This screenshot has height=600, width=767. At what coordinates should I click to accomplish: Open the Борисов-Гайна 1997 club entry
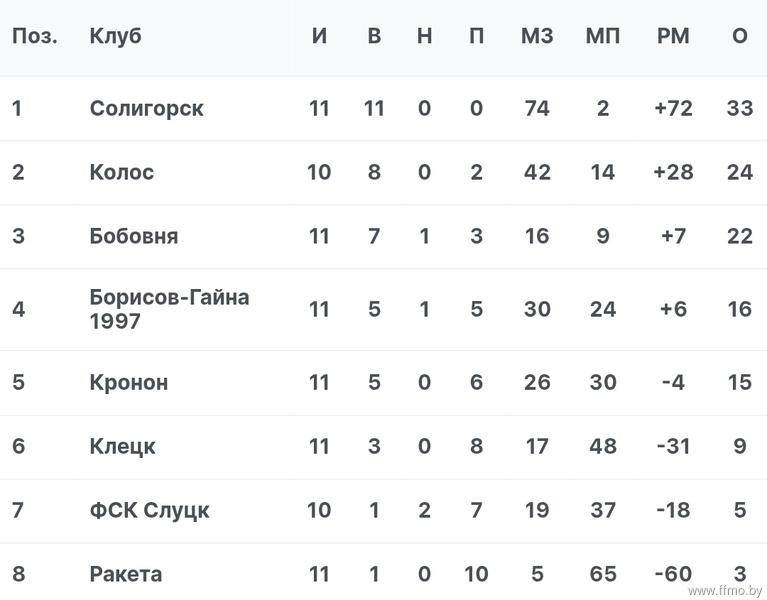pos(169,309)
